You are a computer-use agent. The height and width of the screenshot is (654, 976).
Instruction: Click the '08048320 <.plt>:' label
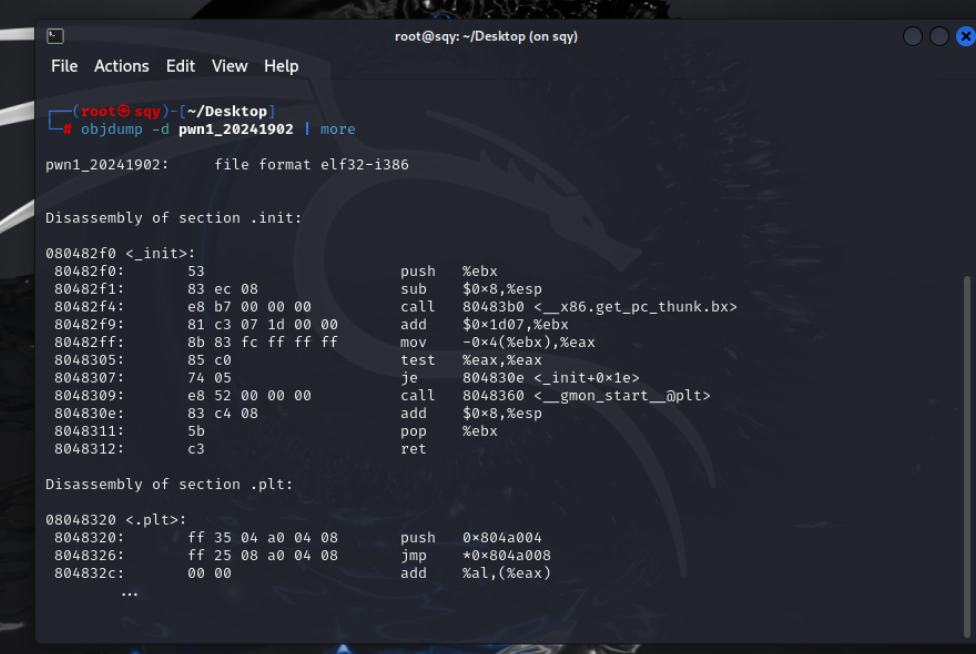[x=116, y=520]
